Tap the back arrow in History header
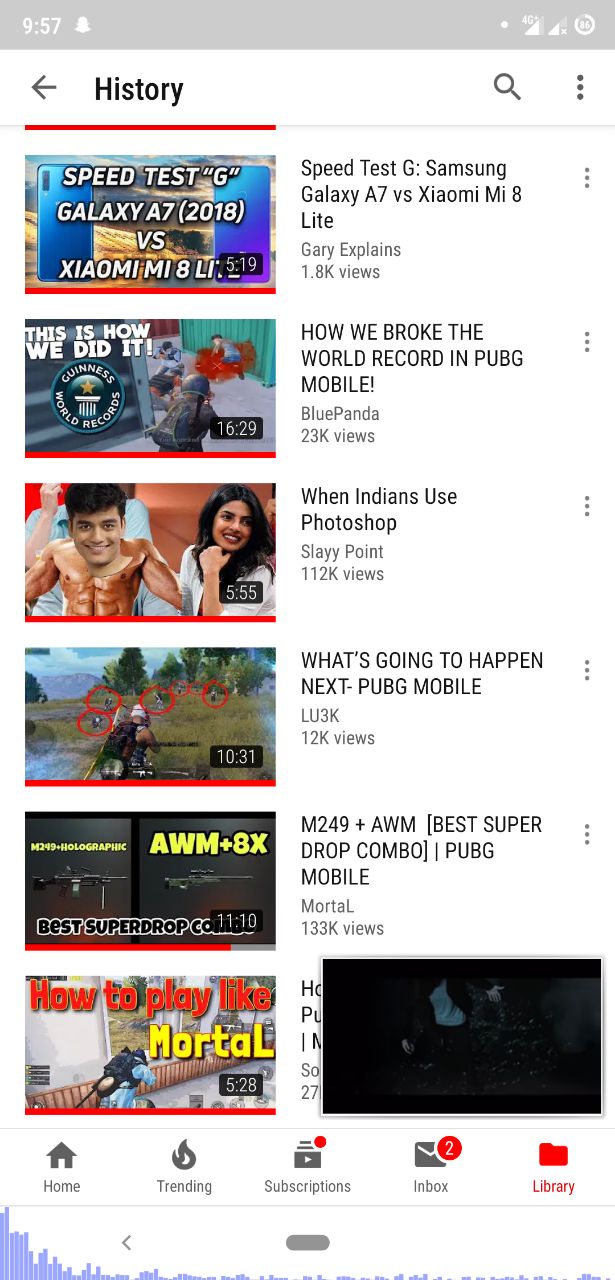Screen dimensions: 615x1280 [x=44, y=88]
